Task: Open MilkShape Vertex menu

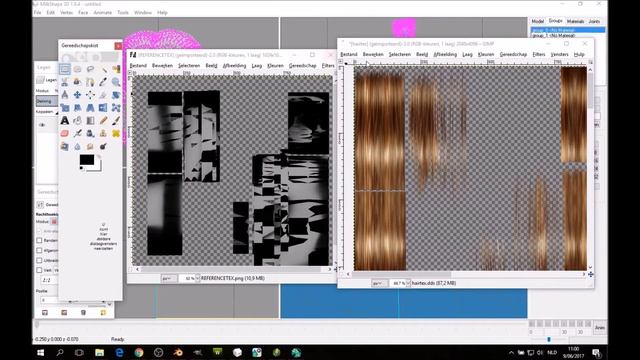Action: (66, 13)
